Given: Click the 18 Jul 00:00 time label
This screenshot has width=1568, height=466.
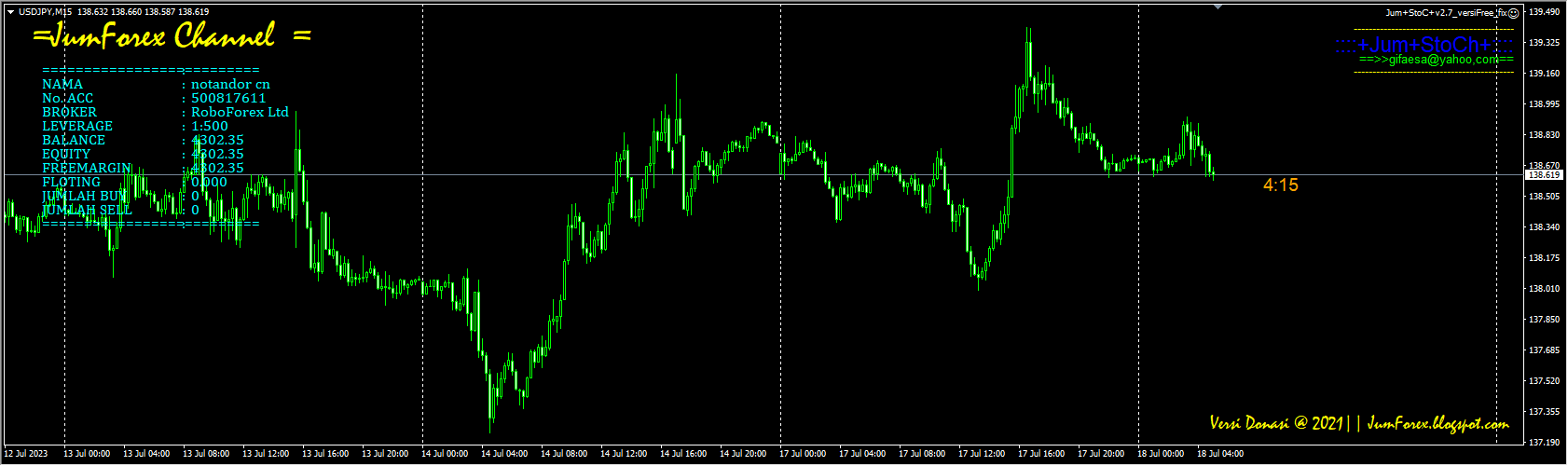Looking at the screenshot, I should [1161, 454].
